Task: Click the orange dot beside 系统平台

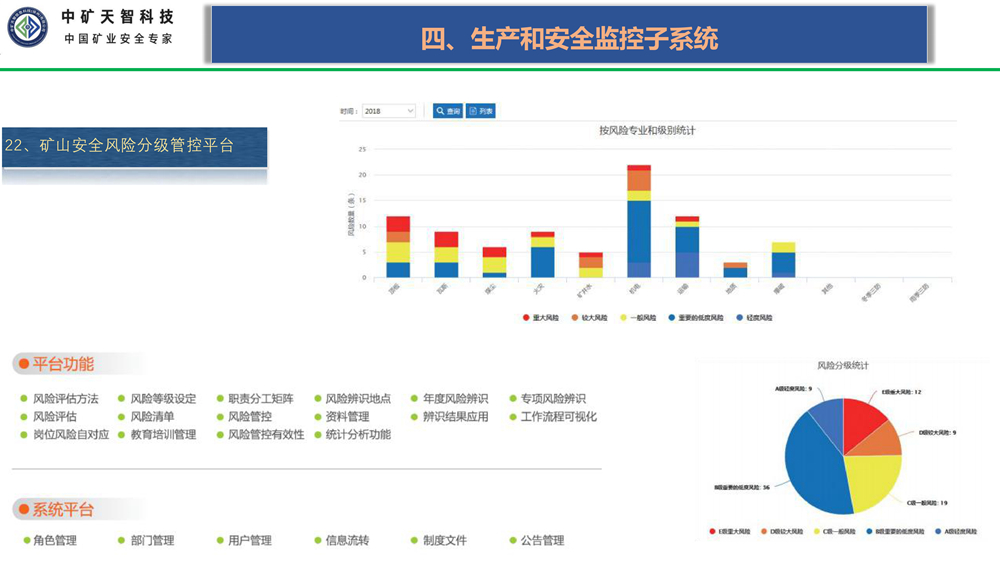Action: tap(23, 510)
